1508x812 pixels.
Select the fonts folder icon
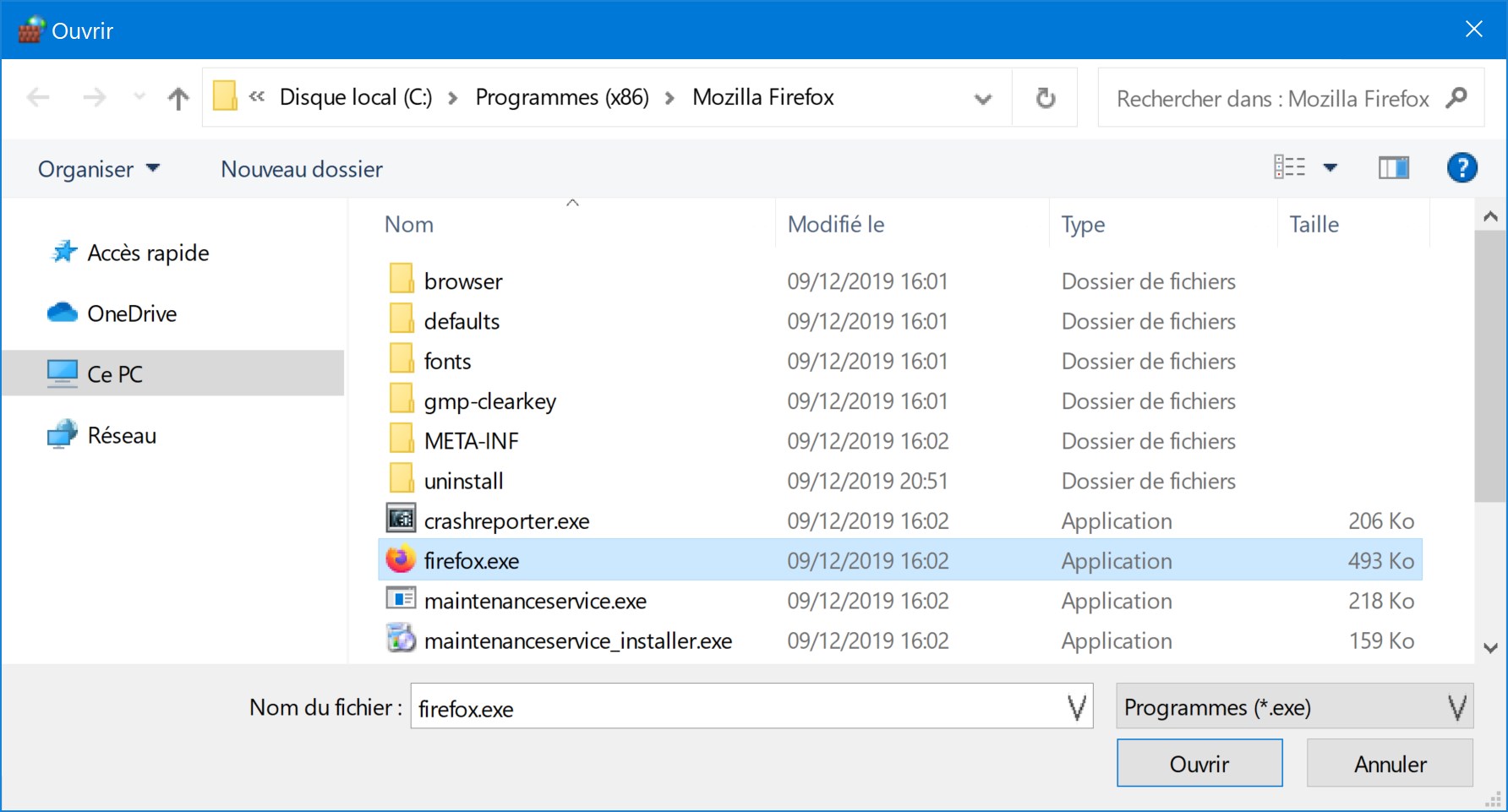[402, 358]
